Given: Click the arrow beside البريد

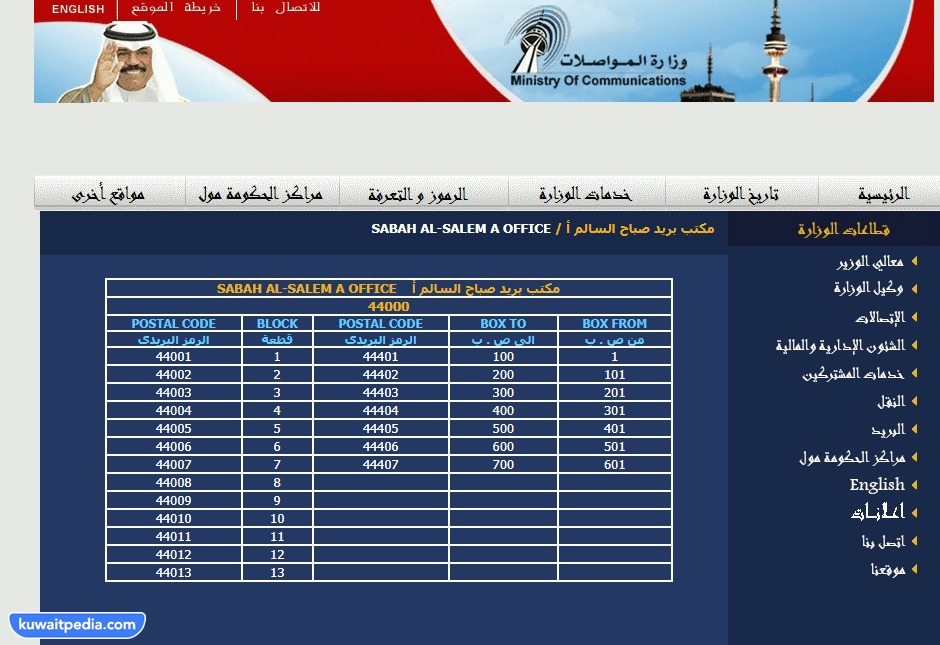Looking at the screenshot, I should (x=915, y=429).
